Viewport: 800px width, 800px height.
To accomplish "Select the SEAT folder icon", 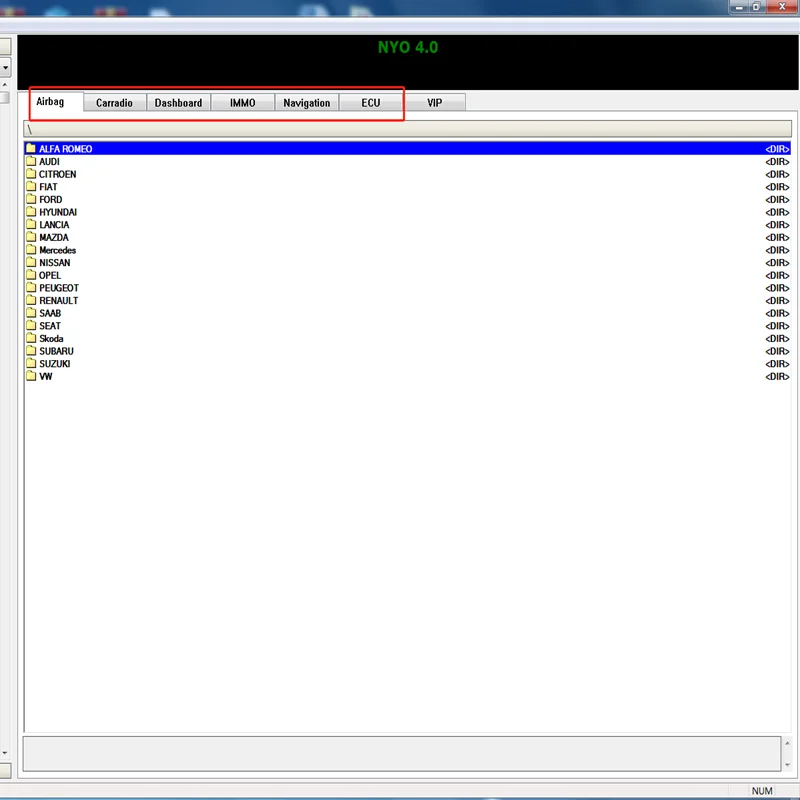I will 31,326.
